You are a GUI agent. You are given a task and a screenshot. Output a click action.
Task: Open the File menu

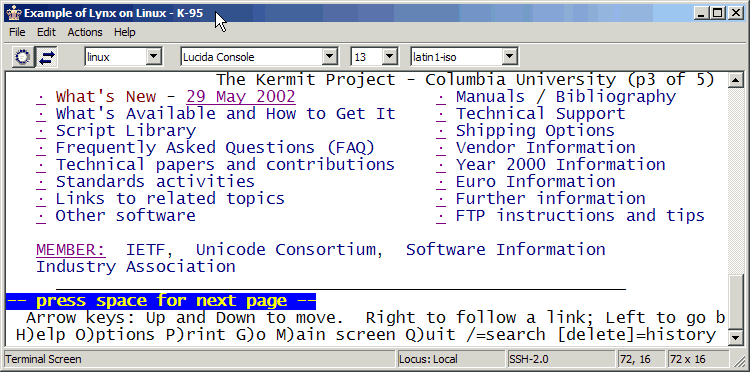click(17, 32)
